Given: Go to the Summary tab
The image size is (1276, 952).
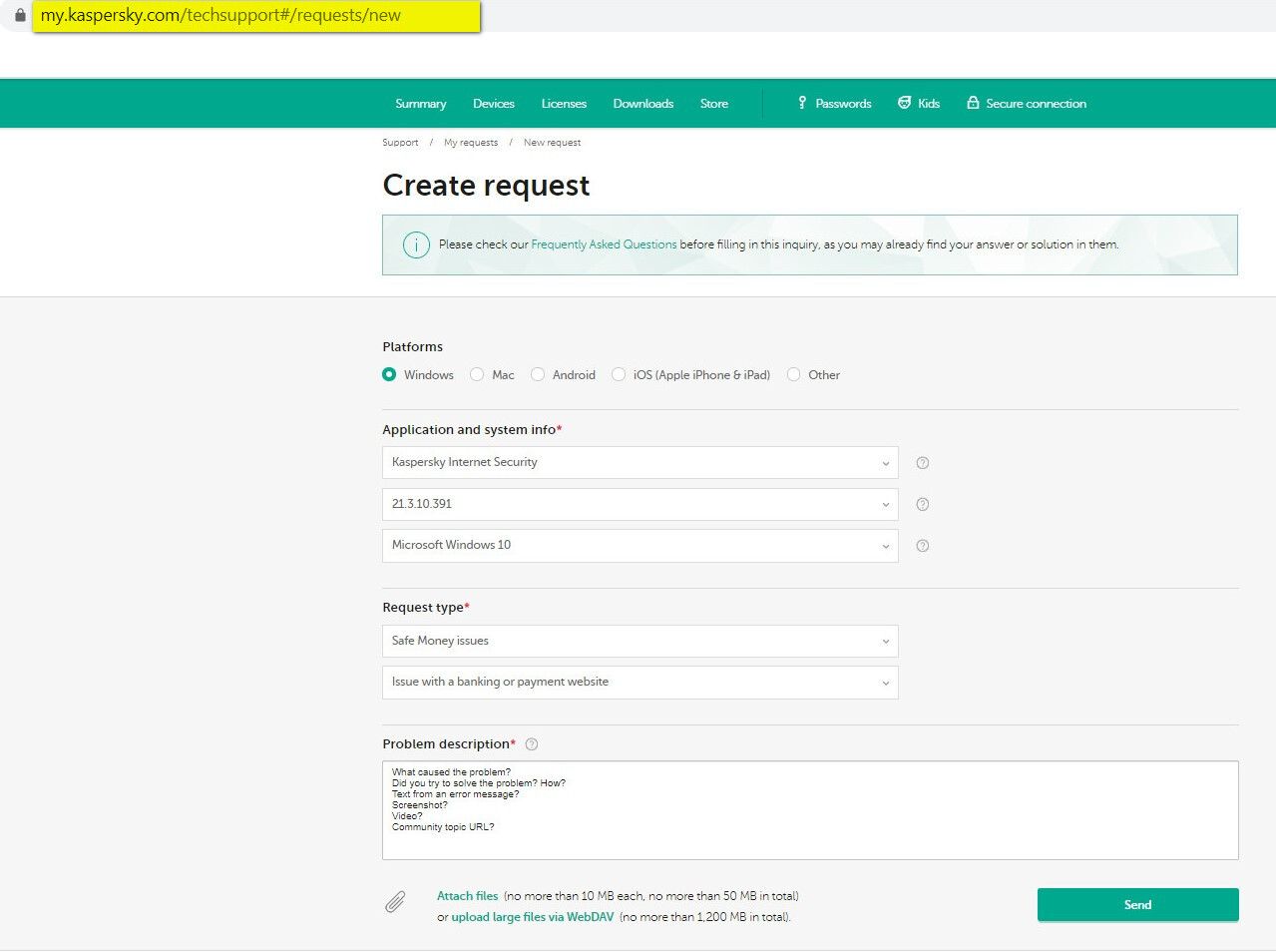Looking at the screenshot, I should 421,104.
